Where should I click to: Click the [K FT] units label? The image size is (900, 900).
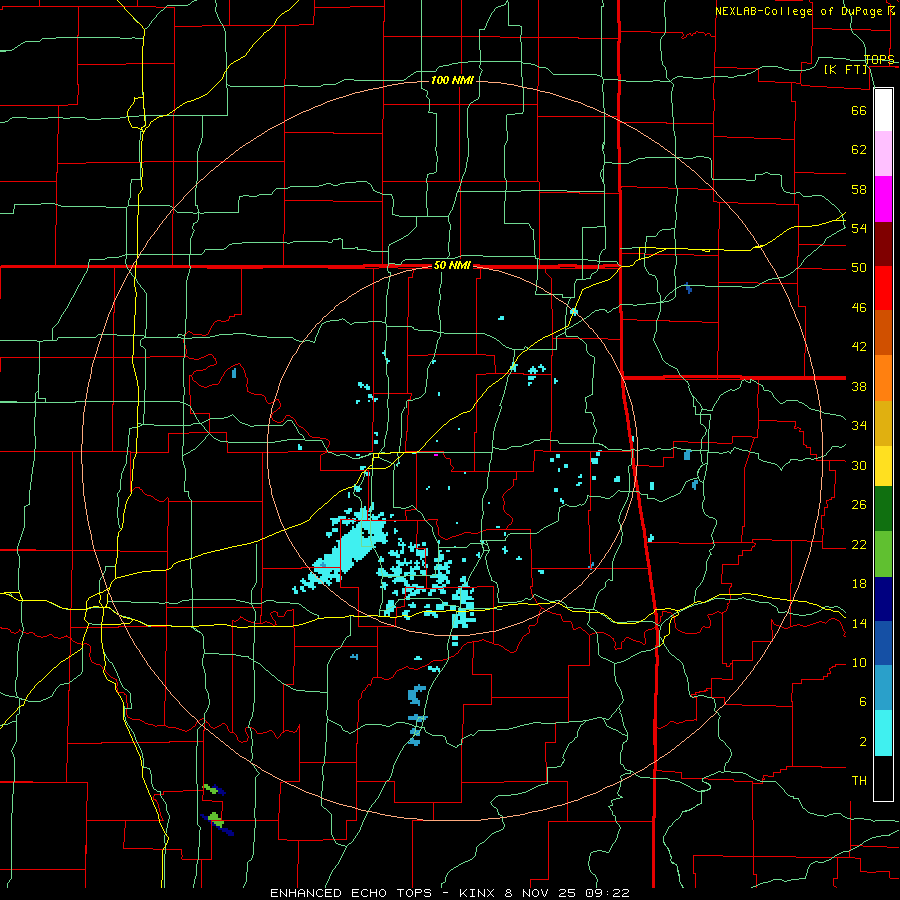845,69
